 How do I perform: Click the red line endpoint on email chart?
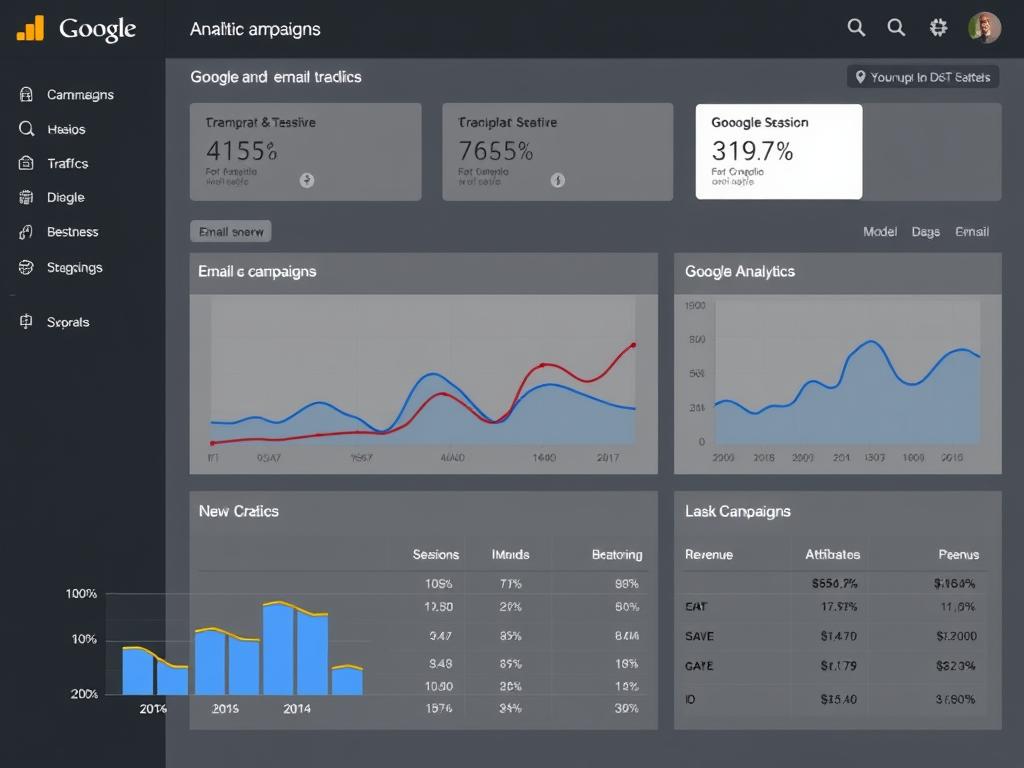tap(633, 345)
